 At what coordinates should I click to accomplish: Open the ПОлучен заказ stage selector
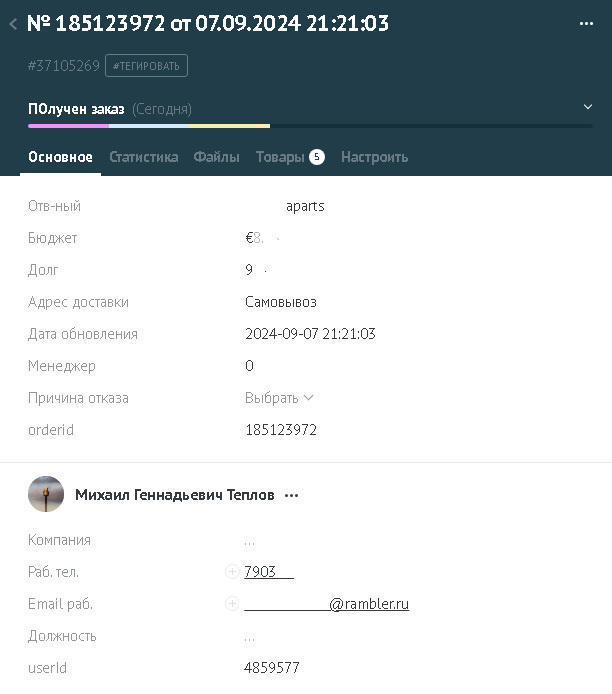pos(76,109)
